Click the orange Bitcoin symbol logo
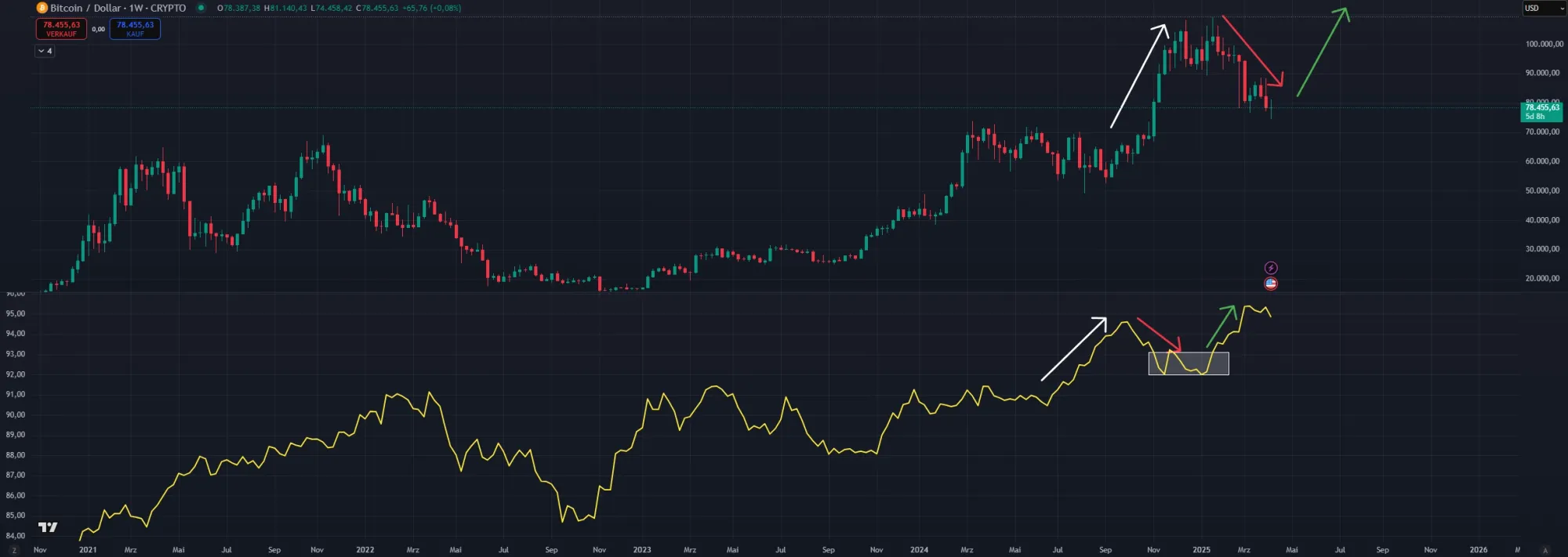1568x557 pixels. tap(42, 8)
